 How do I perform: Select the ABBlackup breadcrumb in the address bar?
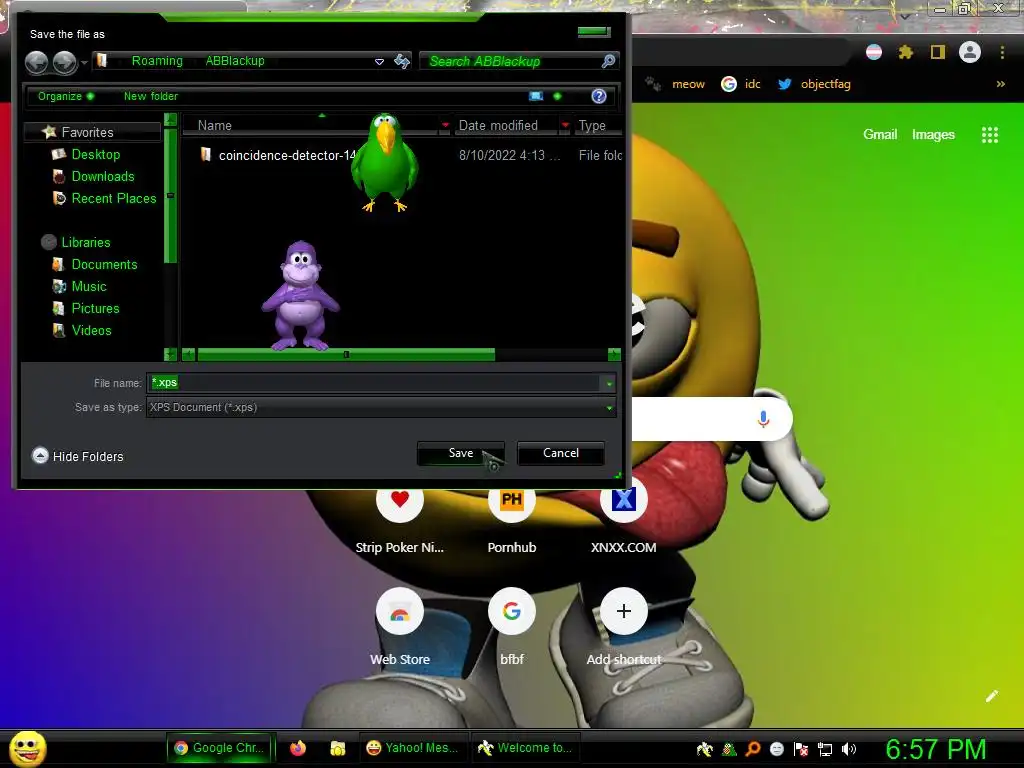click(235, 61)
